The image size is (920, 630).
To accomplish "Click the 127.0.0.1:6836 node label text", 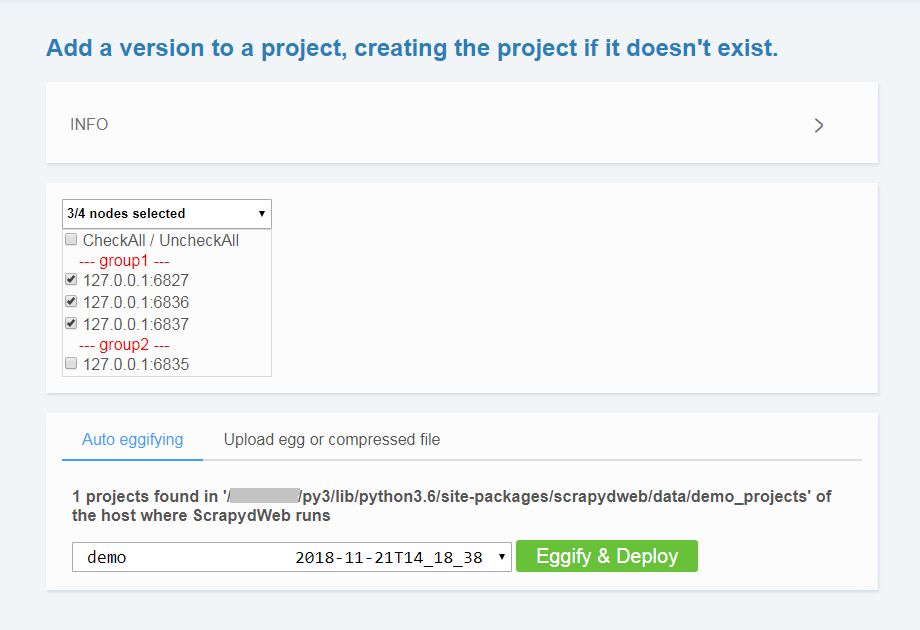I will tap(136, 302).
